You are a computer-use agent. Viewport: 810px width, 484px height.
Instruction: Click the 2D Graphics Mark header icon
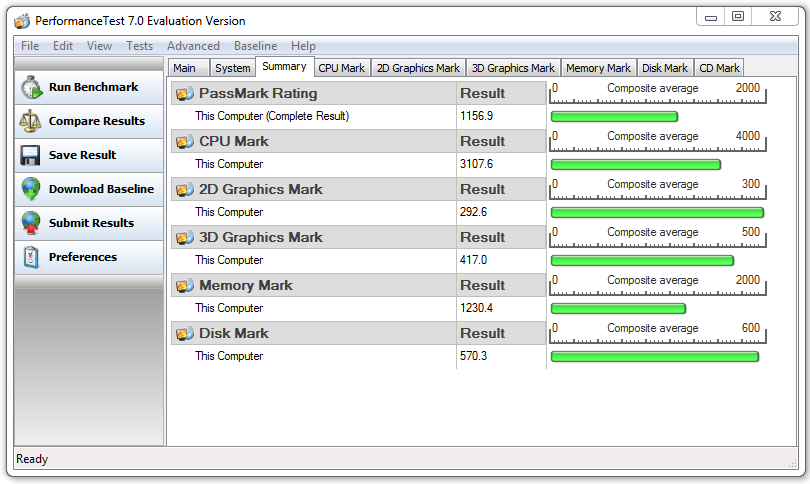pyautogui.click(x=184, y=190)
